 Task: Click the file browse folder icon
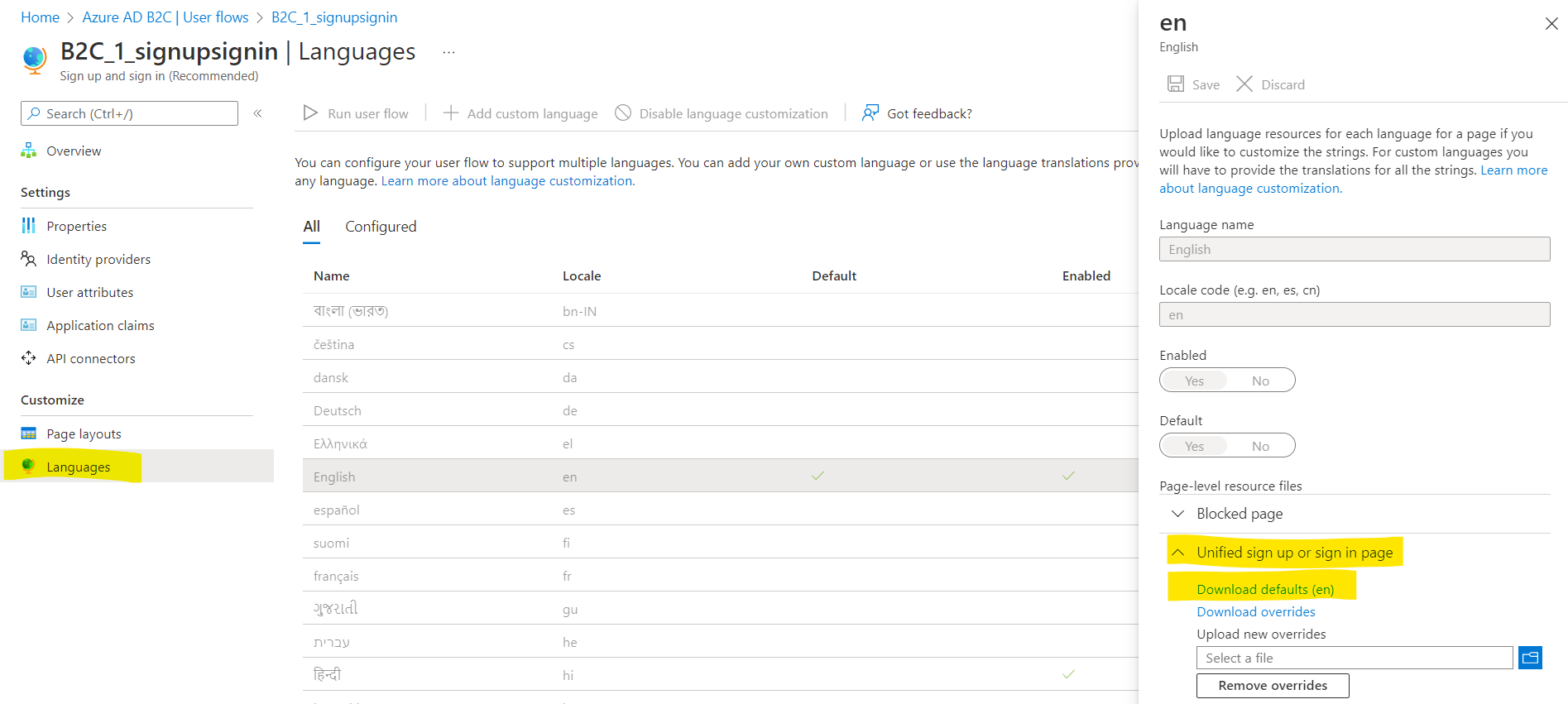tap(1531, 658)
